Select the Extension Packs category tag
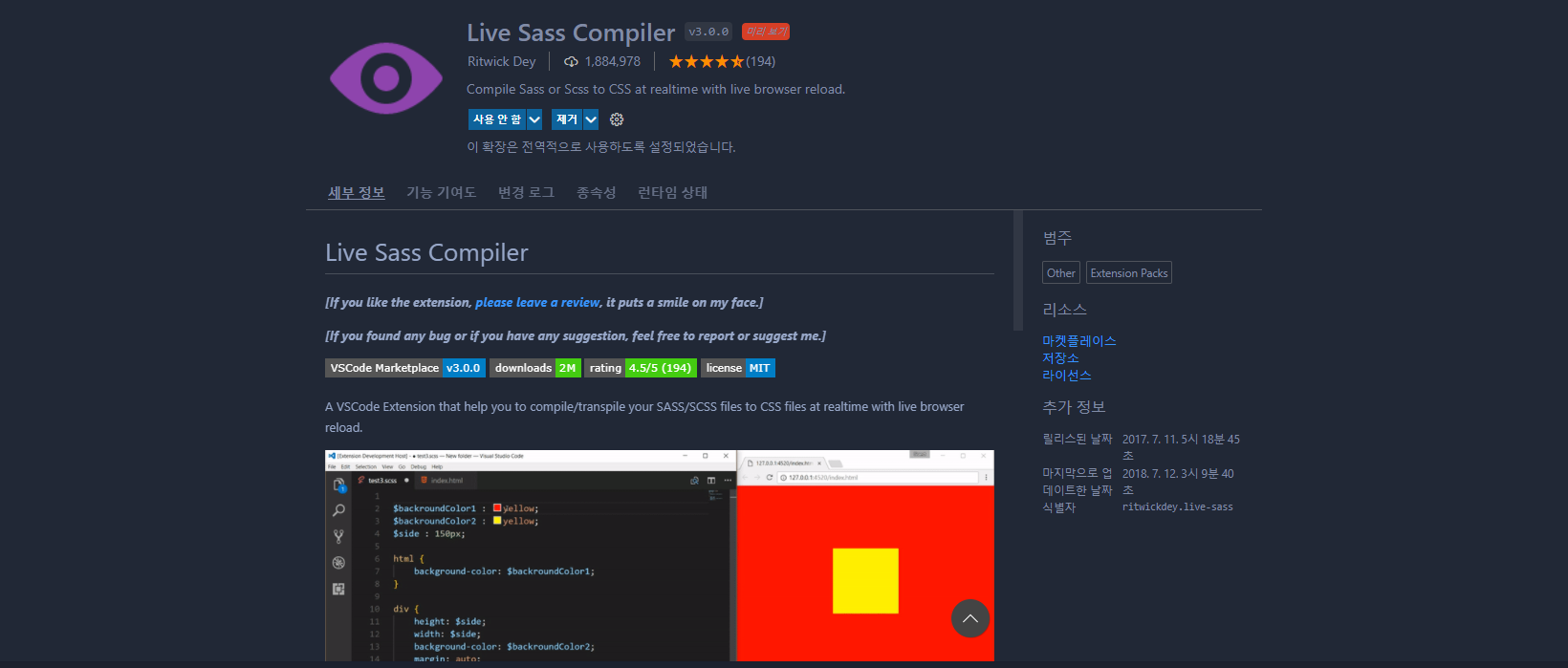Viewport: 1568px width, 668px height. coord(1129,273)
